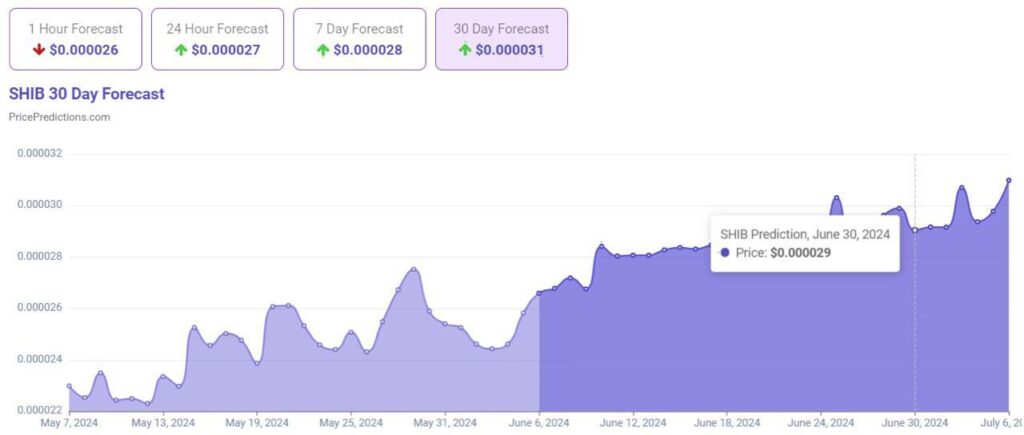Click the $0.000026 forecast value

point(84,50)
